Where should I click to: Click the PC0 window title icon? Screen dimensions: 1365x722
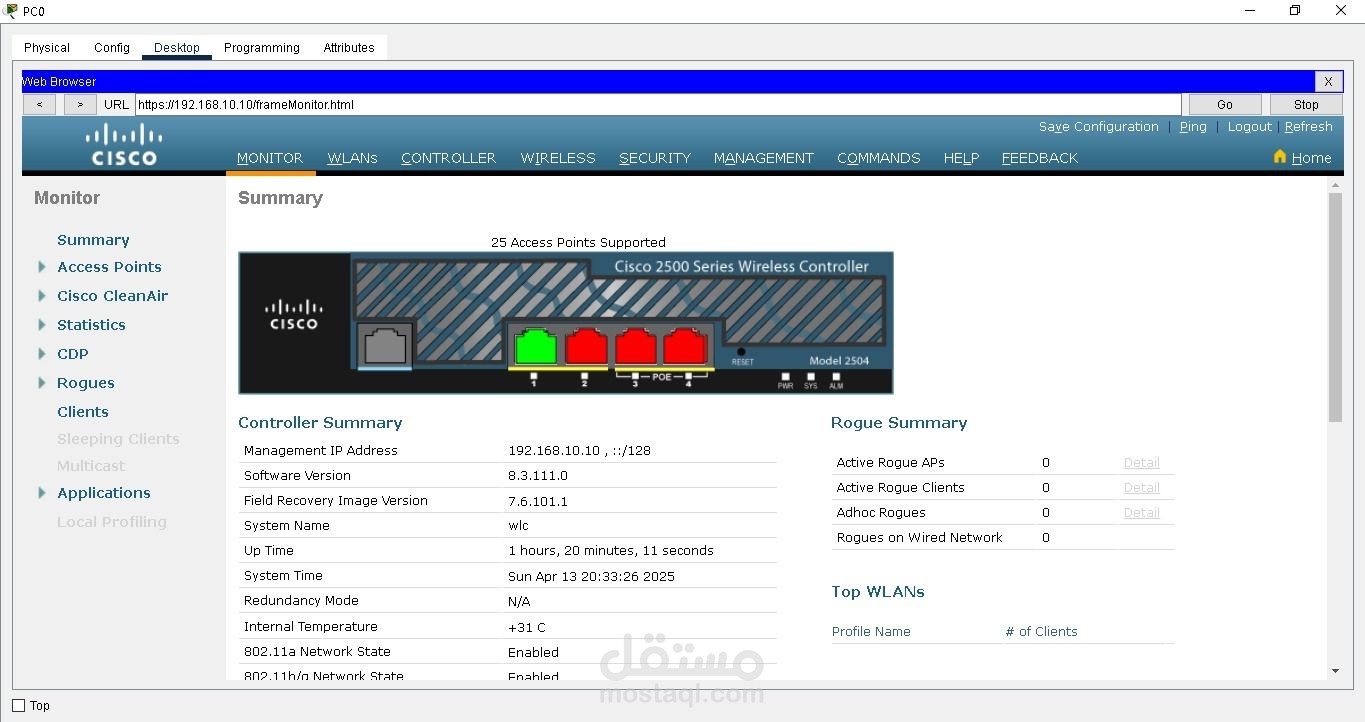11,11
